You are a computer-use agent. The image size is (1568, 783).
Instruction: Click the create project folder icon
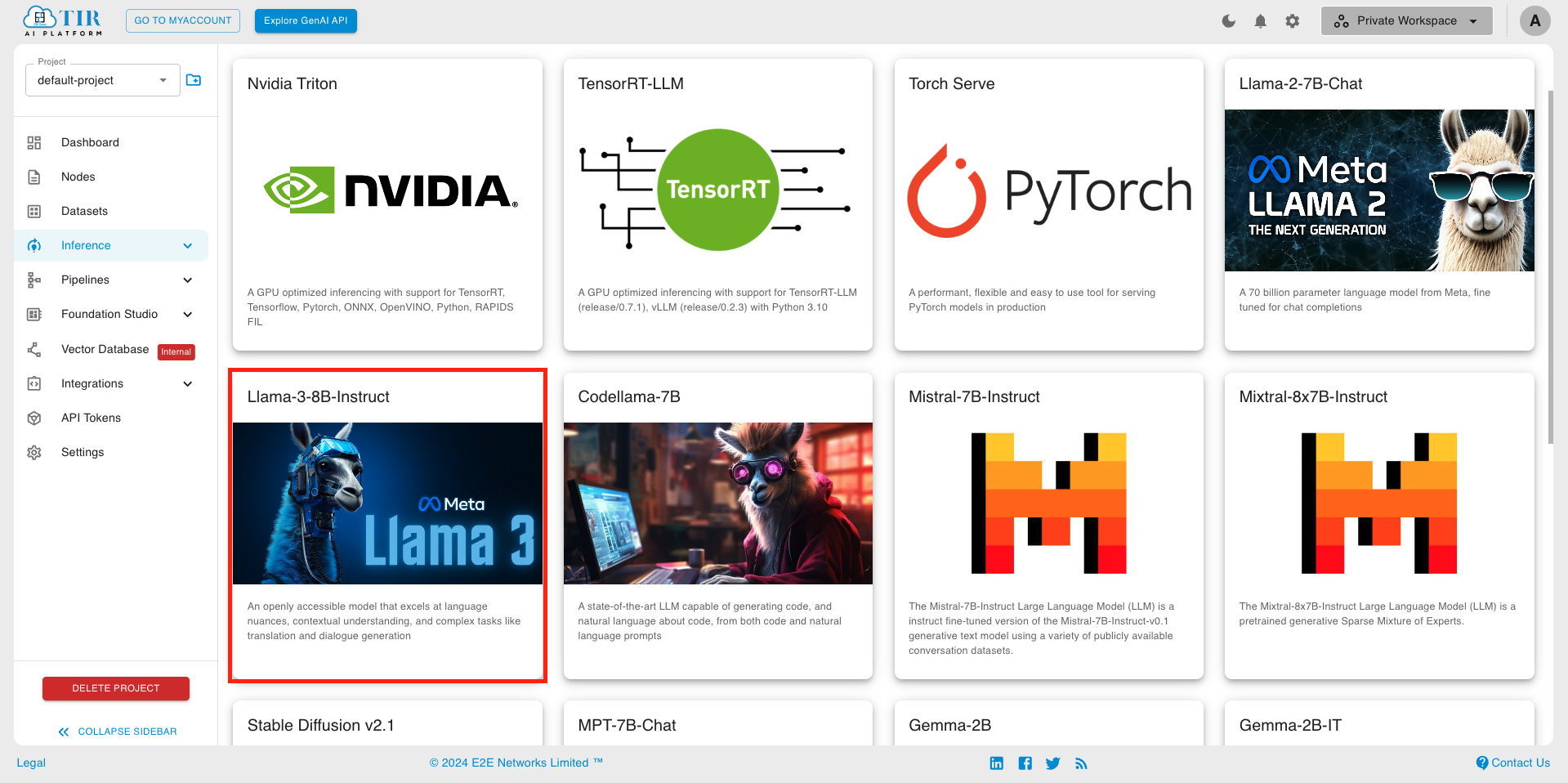tap(194, 80)
